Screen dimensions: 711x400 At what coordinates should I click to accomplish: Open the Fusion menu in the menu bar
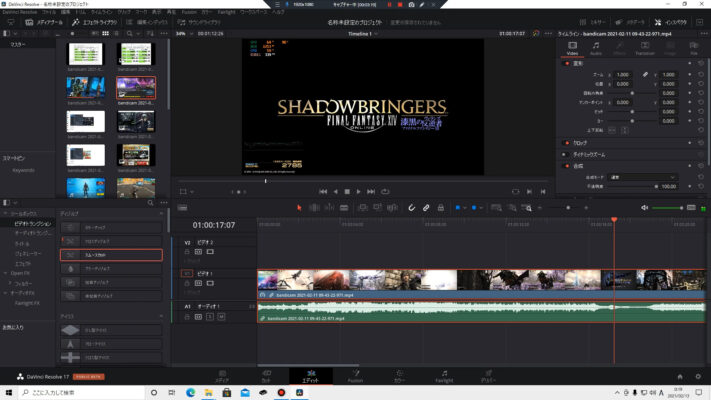[x=190, y=11]
